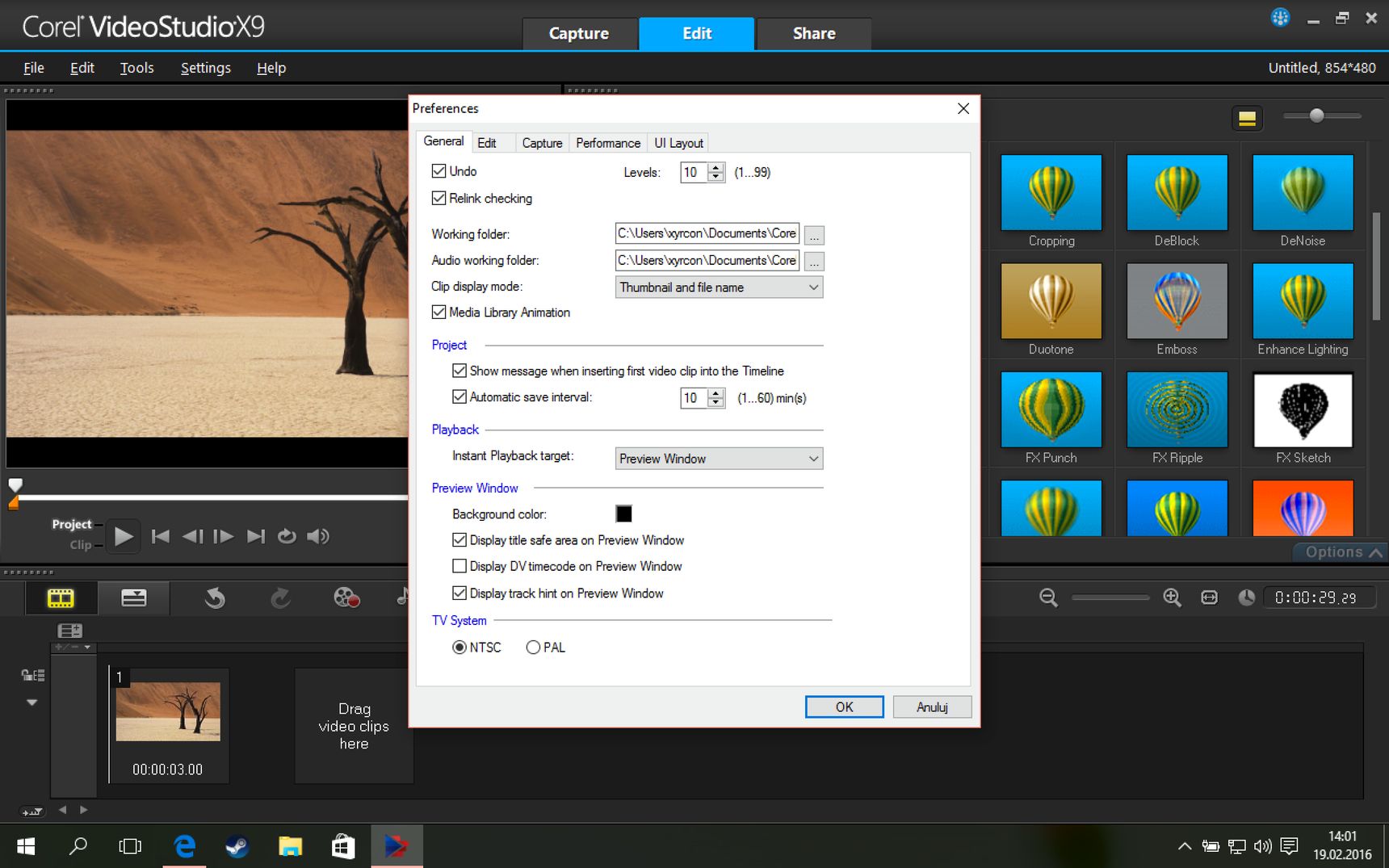The image size is (1389, 868).
Task: Toggle Show message when inserting first clip
Action: click(x=460, y=371)
